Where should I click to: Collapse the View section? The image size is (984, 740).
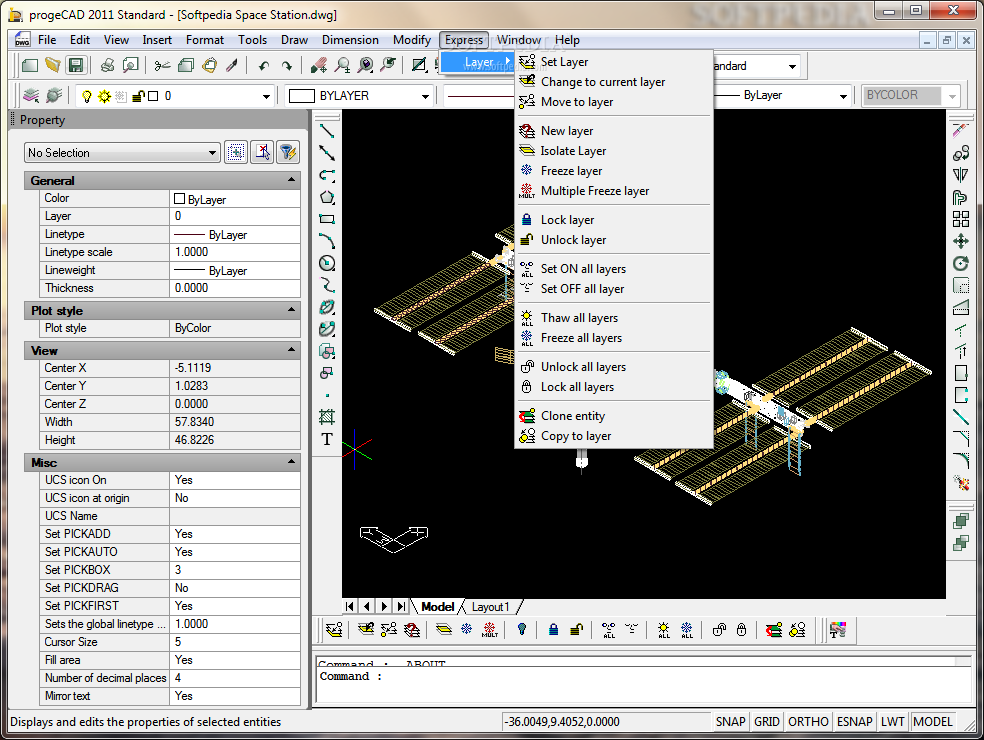point(292,350)
